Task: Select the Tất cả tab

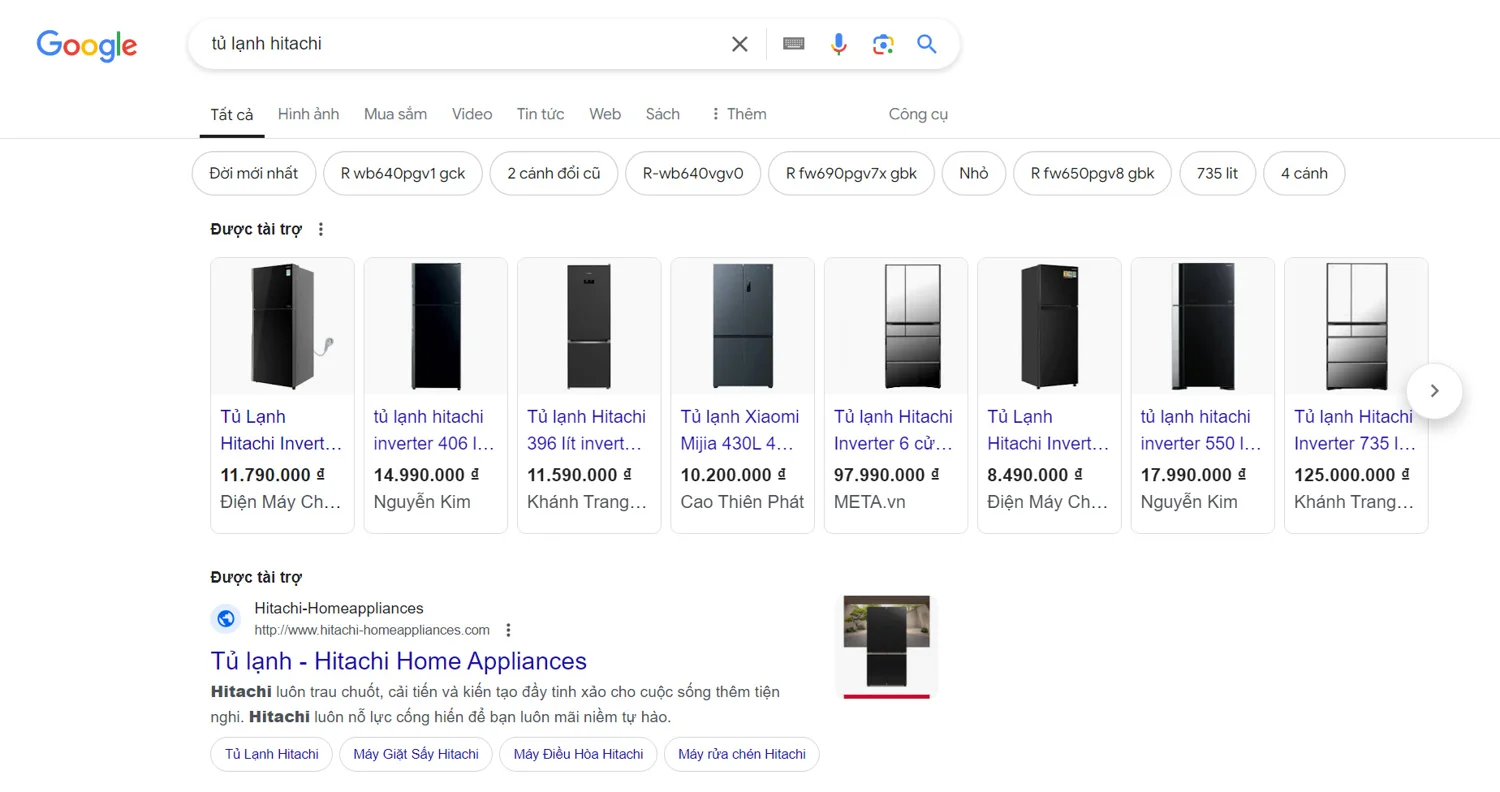Action: (x=232, y=114)
